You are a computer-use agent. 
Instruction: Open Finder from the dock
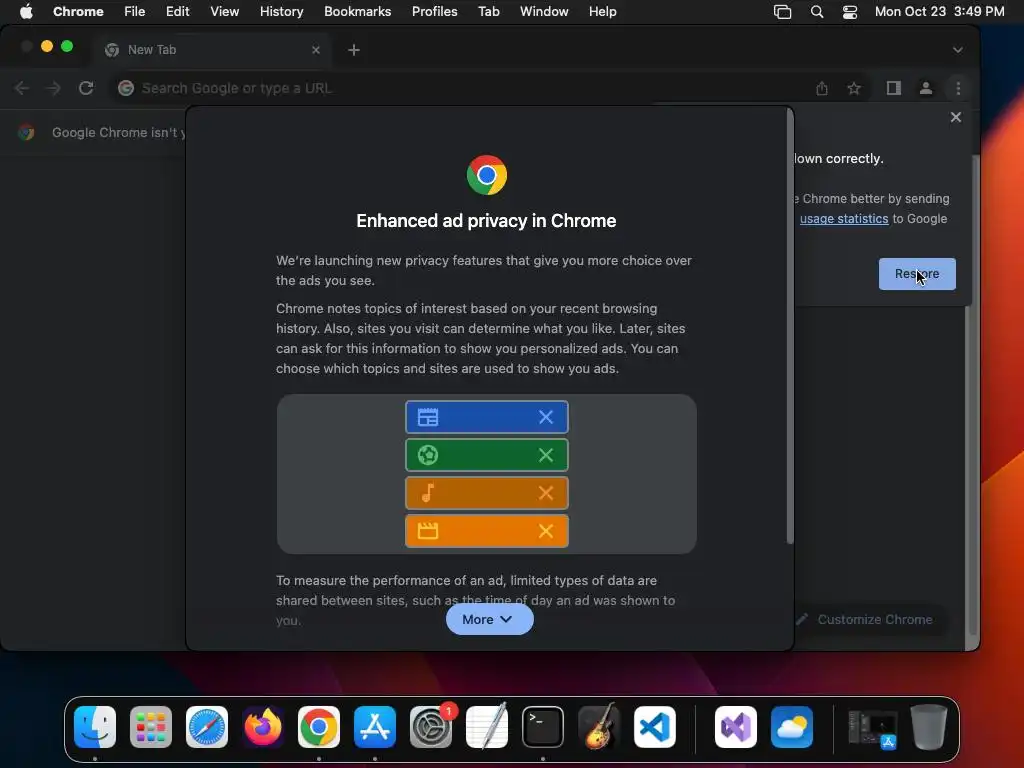95,727
